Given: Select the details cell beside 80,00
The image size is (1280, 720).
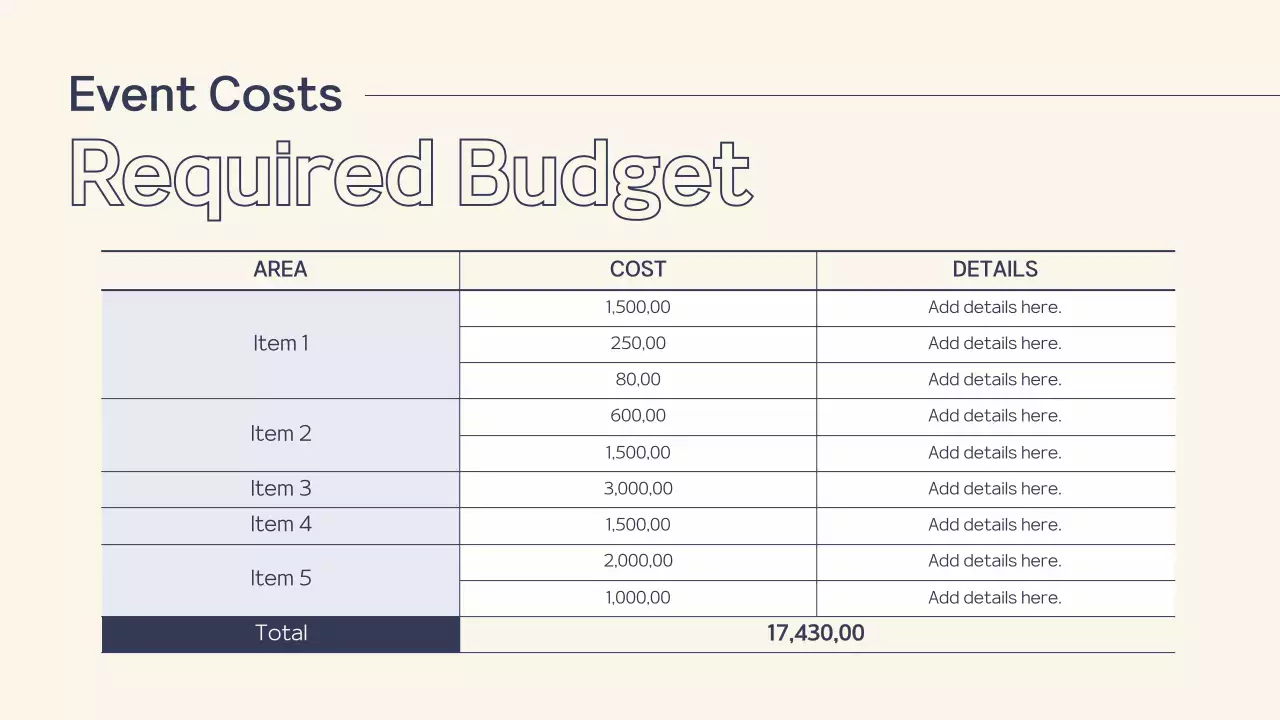Looking at the screenshot, I should 995,379.
